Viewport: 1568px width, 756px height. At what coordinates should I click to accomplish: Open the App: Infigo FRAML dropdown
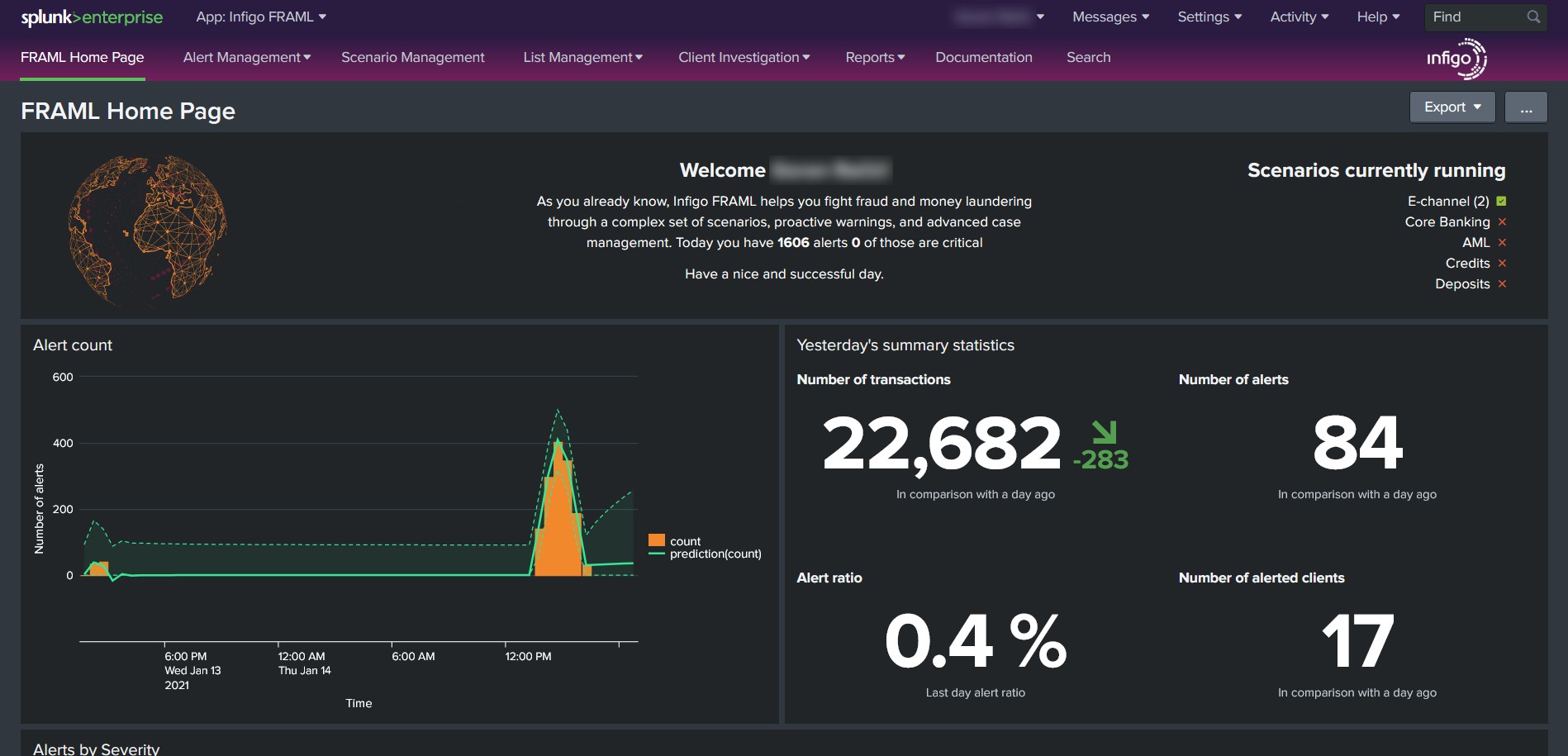[261, 17]
